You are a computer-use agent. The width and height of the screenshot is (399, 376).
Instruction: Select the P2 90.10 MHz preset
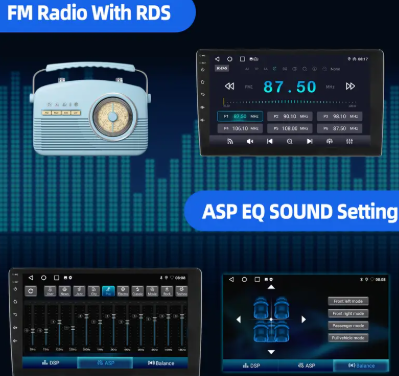click(x=290, y=116)
